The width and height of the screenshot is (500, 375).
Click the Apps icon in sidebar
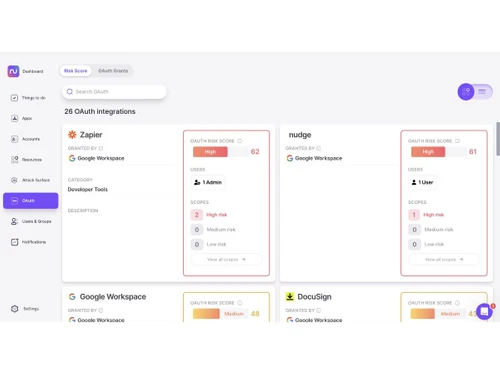[x=14, y=118]
